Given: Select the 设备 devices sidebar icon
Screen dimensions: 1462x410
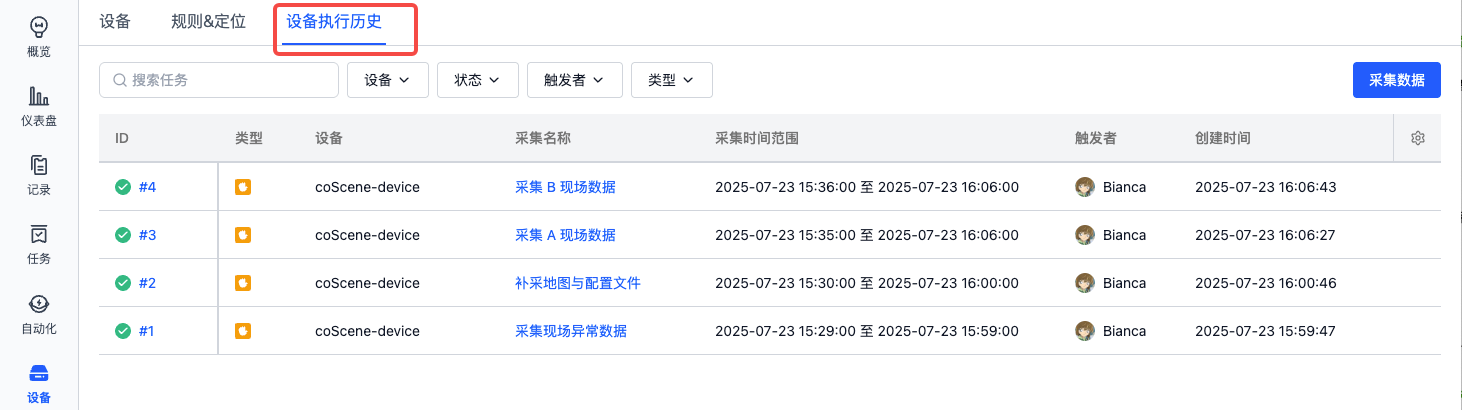Looking at the screenshot, I should coord(39,373).
